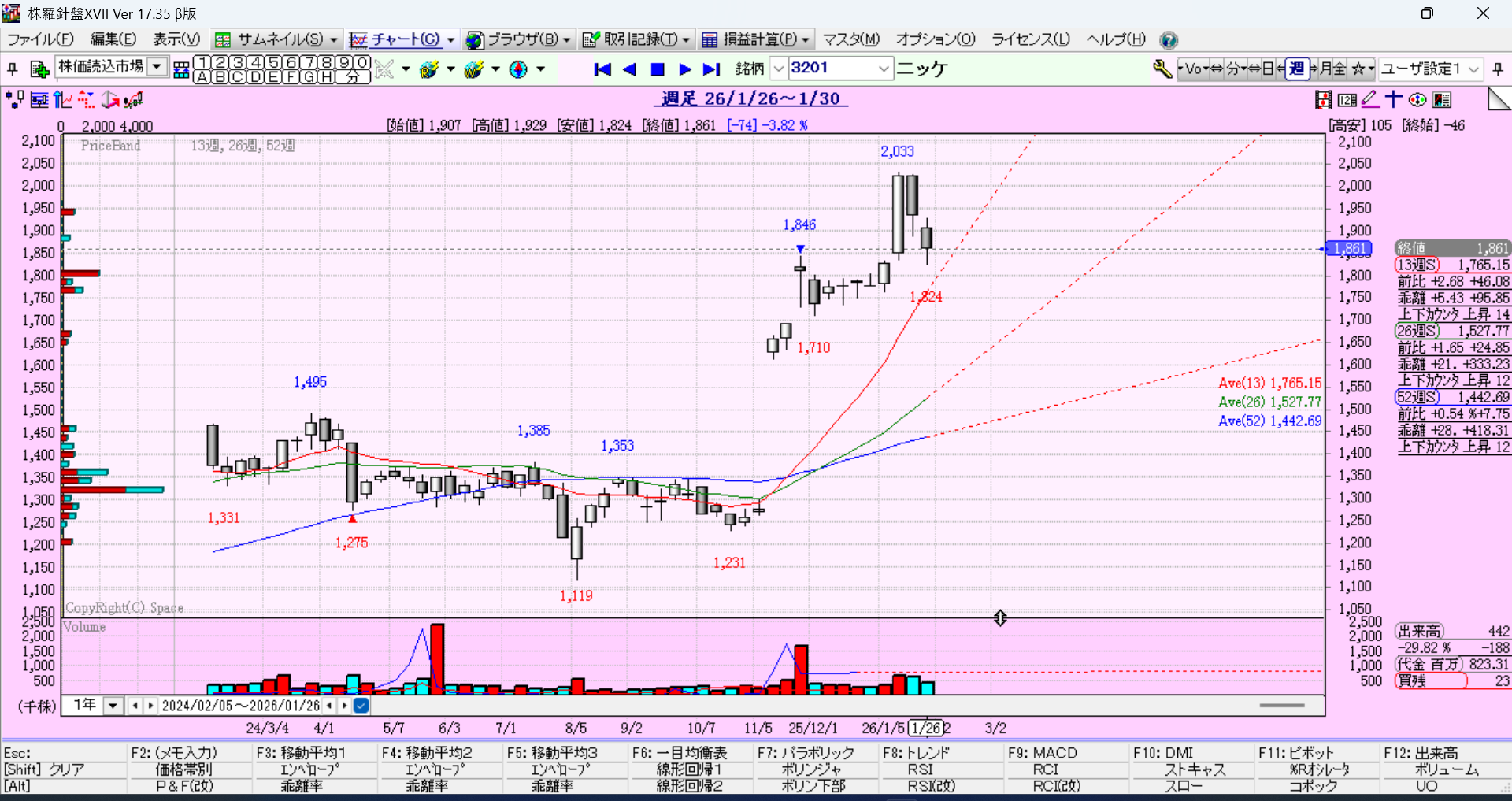This screenshot has width=1512, height=801.
Task: Click F9: MACD function key button
Action: pyautogui.click(x=1043, y=753)
